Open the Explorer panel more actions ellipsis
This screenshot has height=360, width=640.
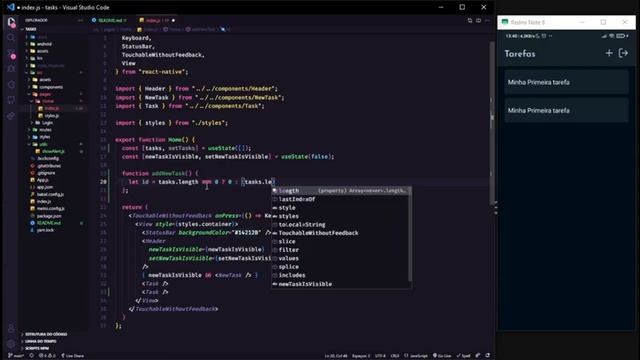tap(80, 20)
